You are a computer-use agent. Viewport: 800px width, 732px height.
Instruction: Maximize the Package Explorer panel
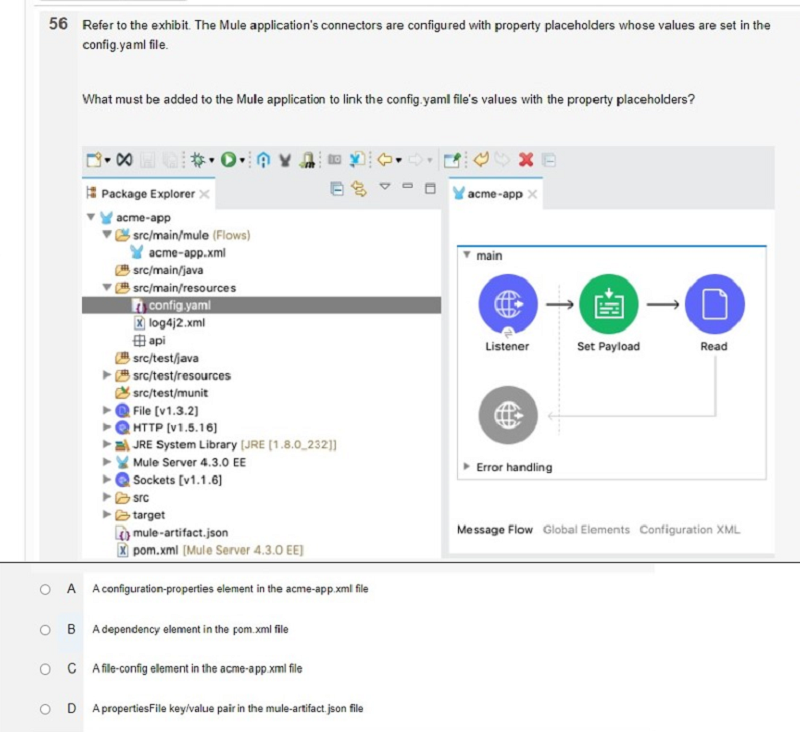click(x=430, y=188)
